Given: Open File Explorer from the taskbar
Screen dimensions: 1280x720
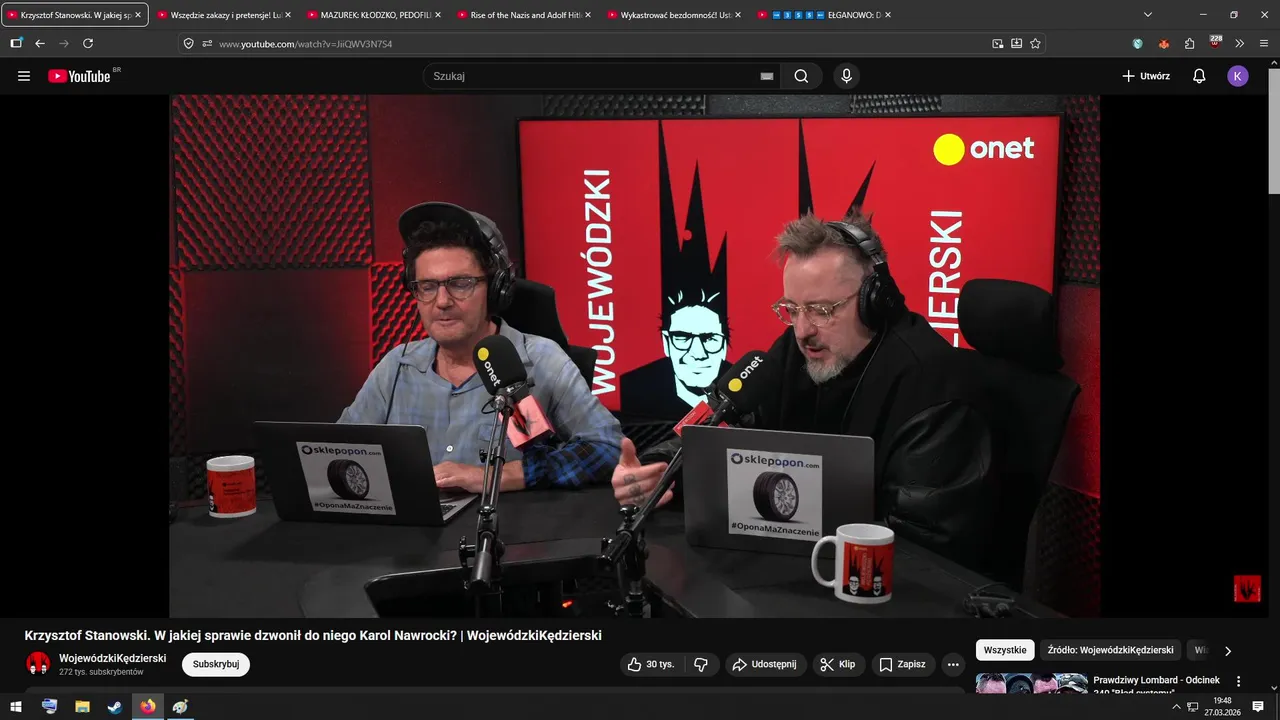Looking at the screenshot, I should click(82, 706).
